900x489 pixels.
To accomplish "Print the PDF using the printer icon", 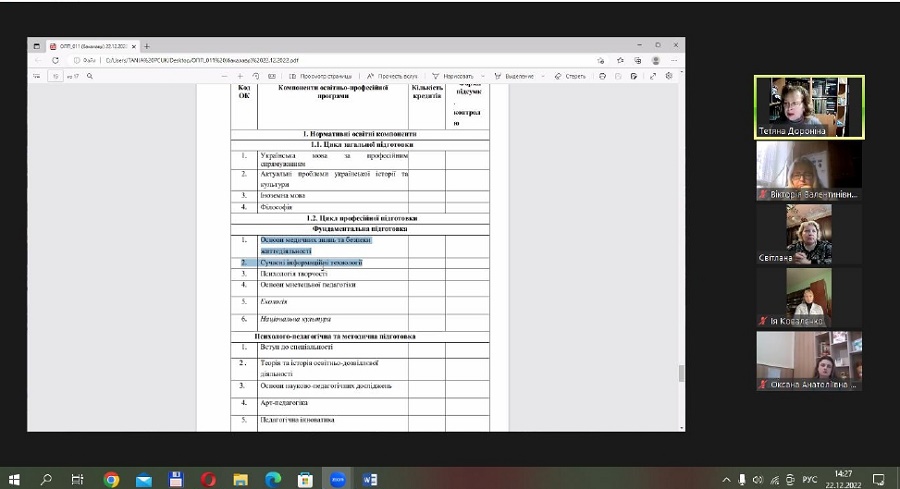I will click(x=603, y=76).
